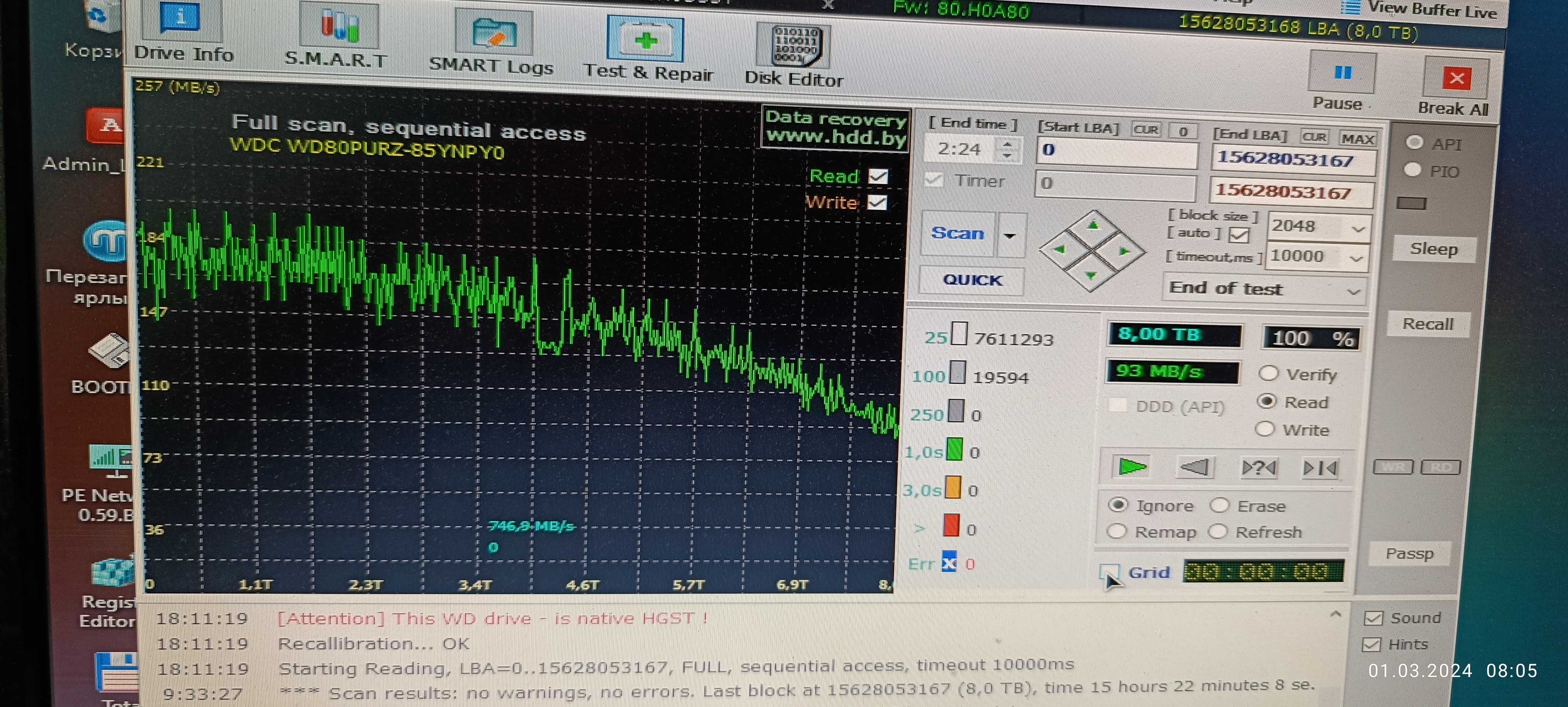Choose the Ignore bad-block action
The image size is (1568, 707).
1118,505
